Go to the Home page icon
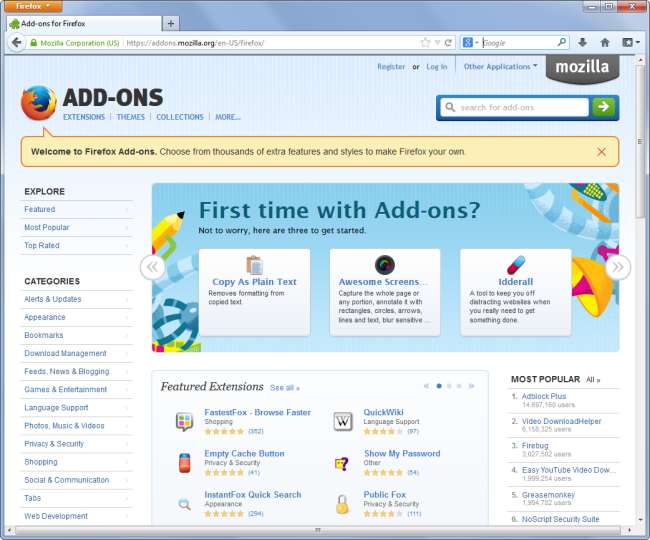Screen dimensions: 650x540 [605, 42]
